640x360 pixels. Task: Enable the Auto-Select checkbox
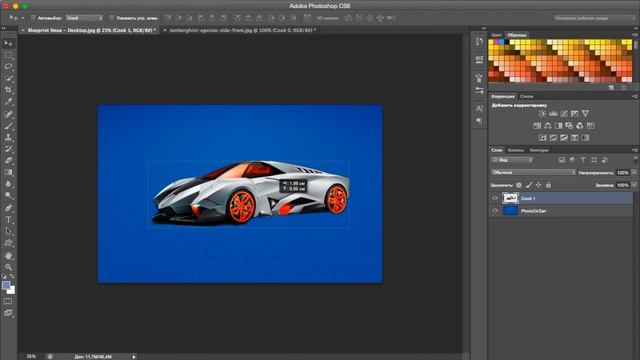[33, 18]
